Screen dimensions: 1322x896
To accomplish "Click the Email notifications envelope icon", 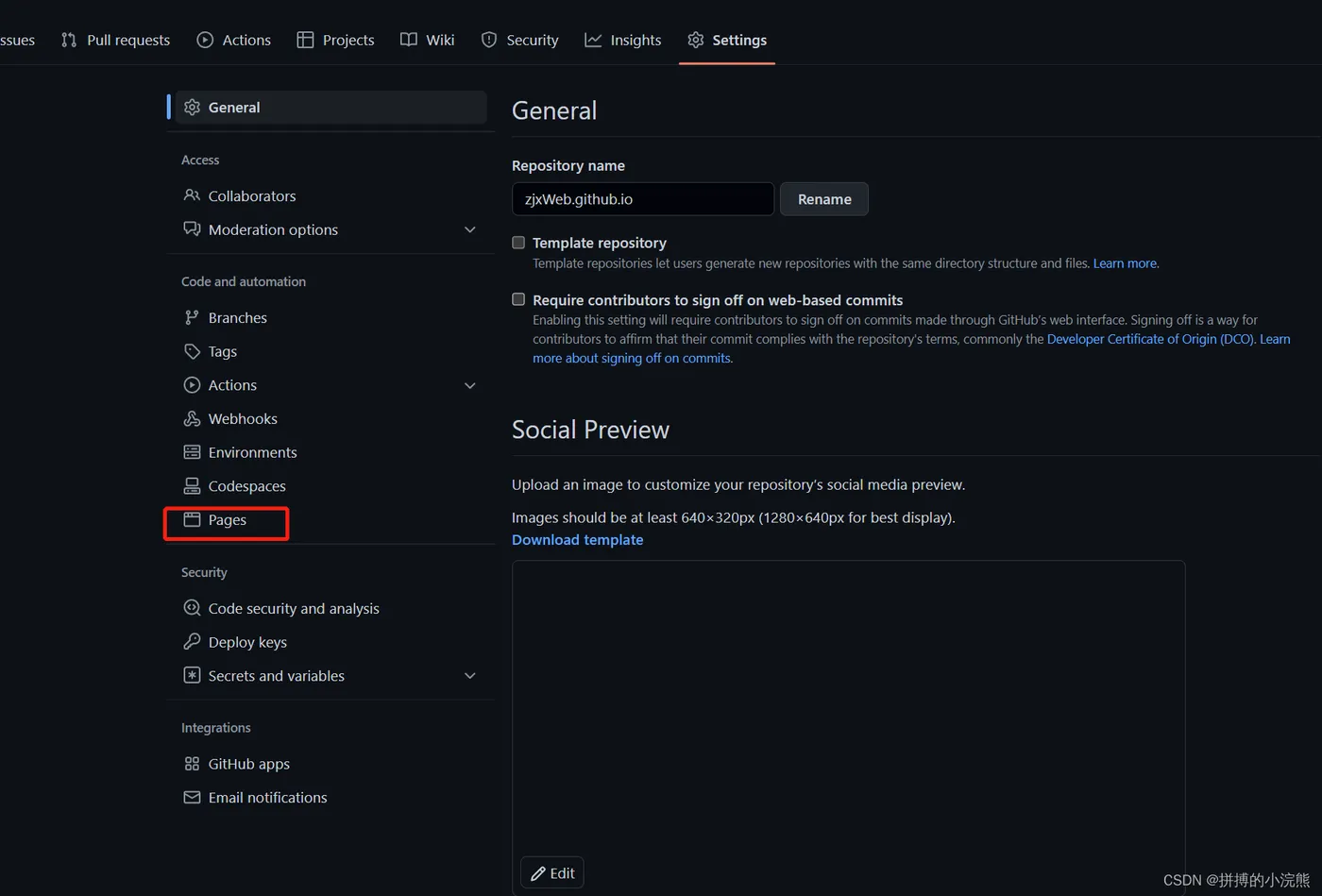I will click(x=192, y=798).
